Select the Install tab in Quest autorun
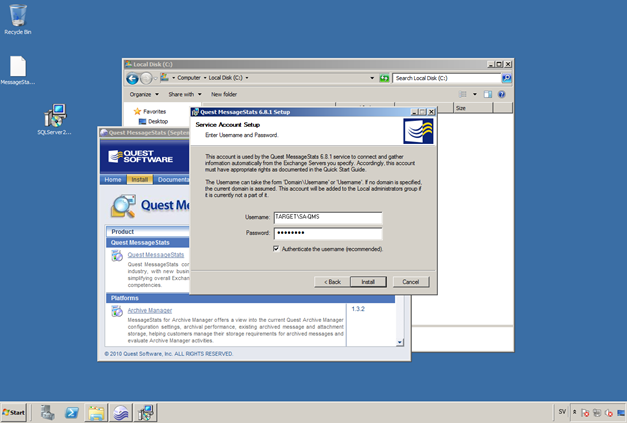Viewport: 627px width, 423px height. coord(140,180)
